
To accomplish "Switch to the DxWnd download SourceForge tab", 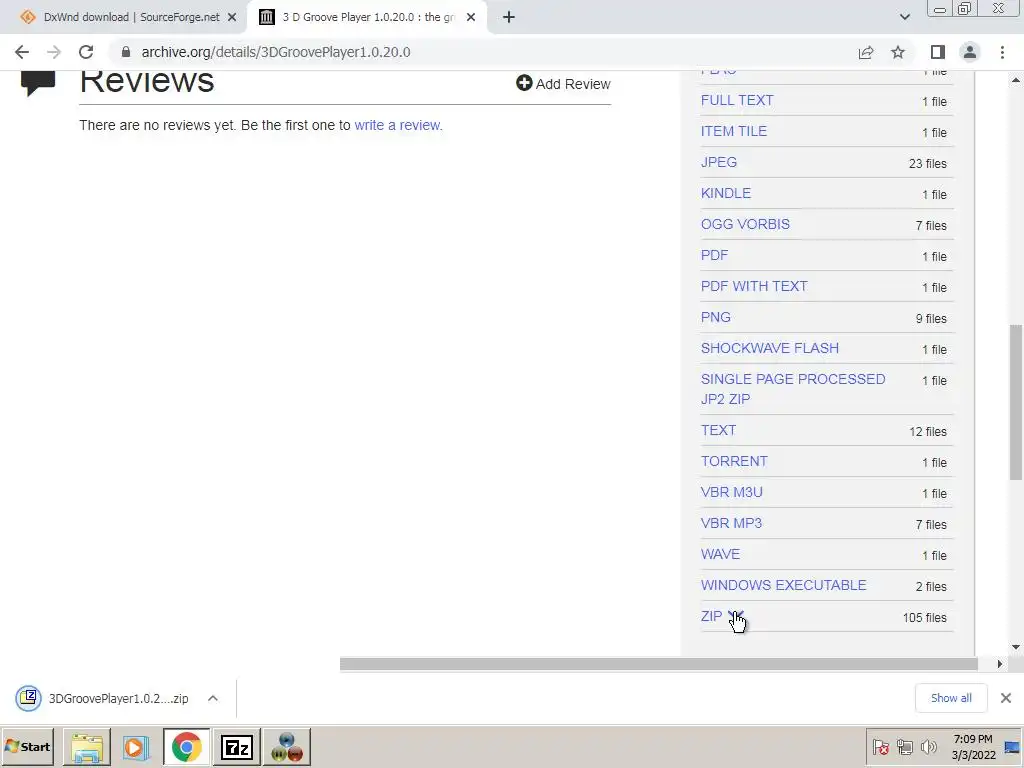I will point(124,18).
